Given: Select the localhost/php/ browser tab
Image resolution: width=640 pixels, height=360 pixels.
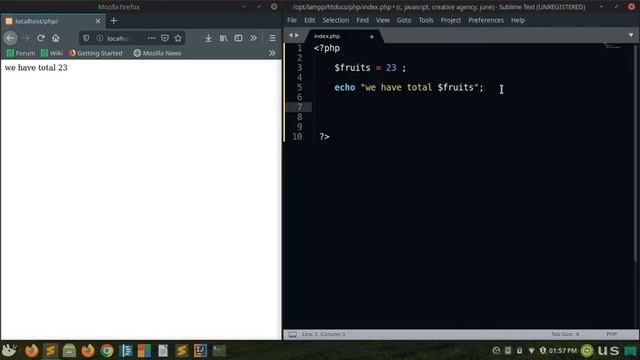Looking at the screenshot, I should coord(53,21).
